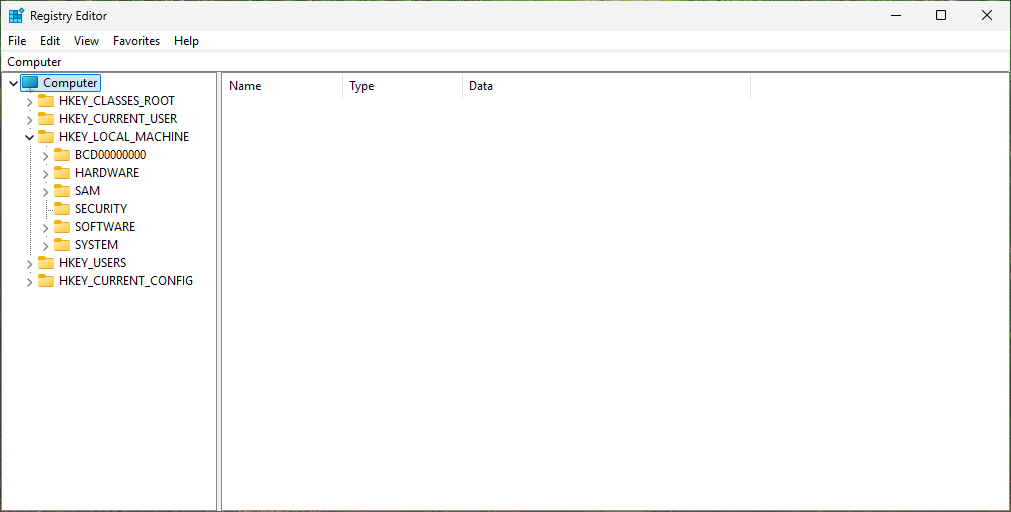1011x512 pixels.
Task: Click the SECURITY key folder icon
Action: pyautogui.click(x=62, y=209)
